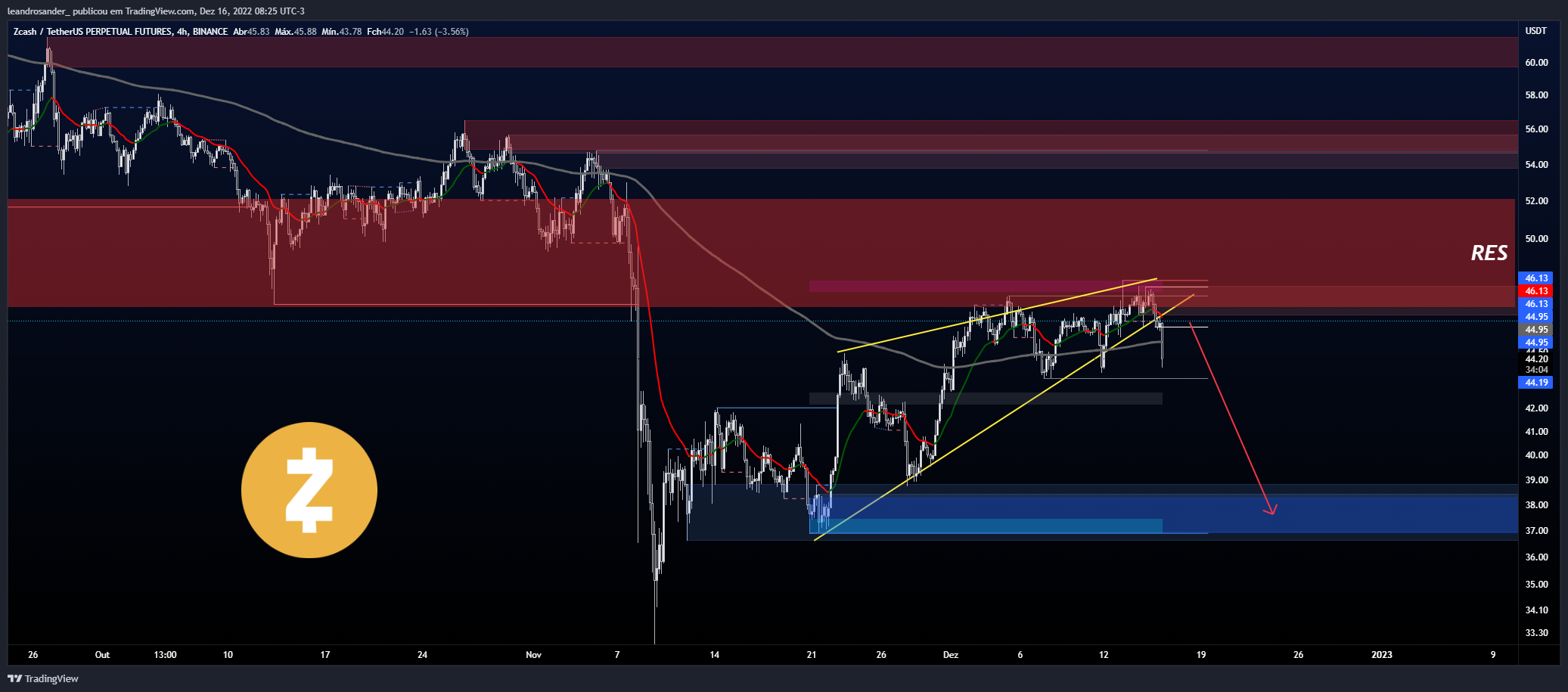The width and height of the screenshot is (1568, 692).
Task: Click the 42.00 price axis label
Action: tap(1536, 408)
